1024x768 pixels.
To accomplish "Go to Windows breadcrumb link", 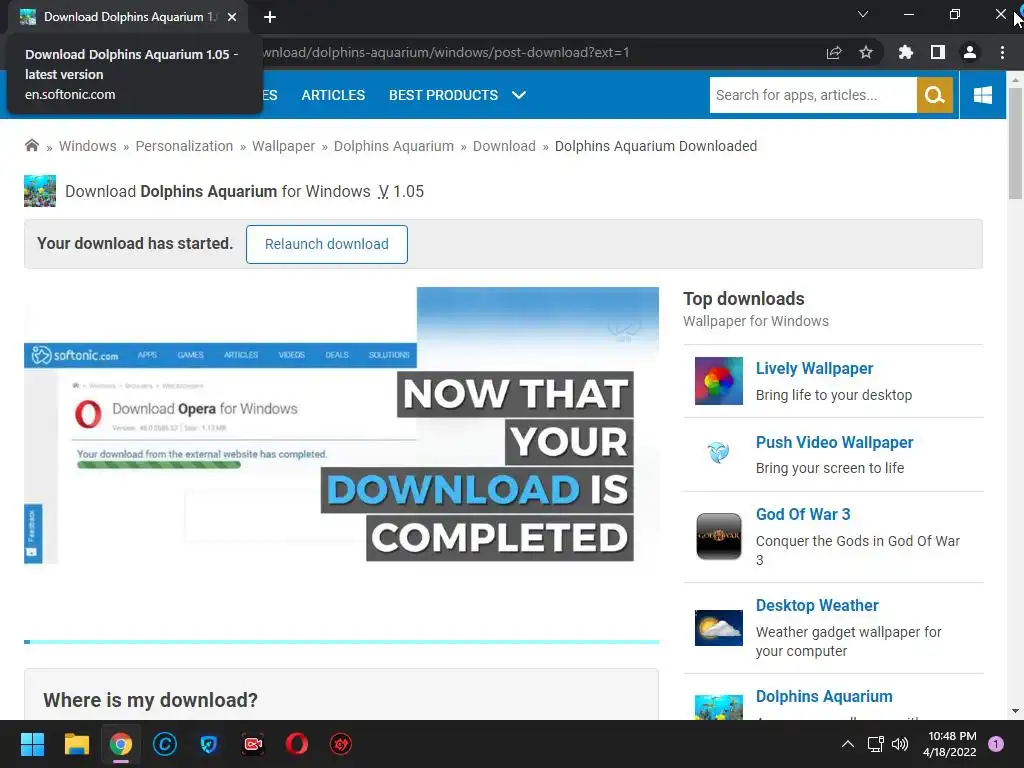I will pyautogui.click(x=88, y=146).
